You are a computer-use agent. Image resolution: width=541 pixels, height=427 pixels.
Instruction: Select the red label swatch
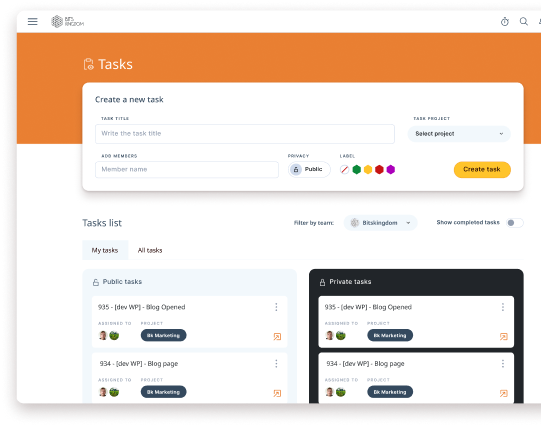click(x=379, y=169)
